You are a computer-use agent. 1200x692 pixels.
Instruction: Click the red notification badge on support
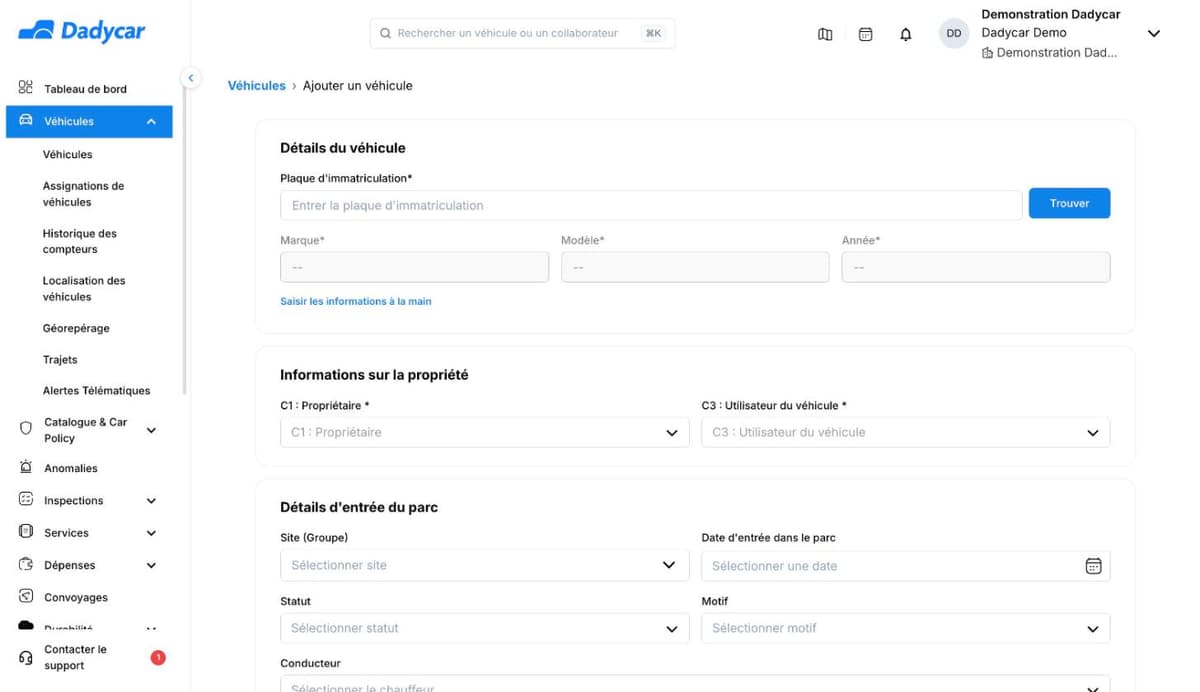[158, 657]
